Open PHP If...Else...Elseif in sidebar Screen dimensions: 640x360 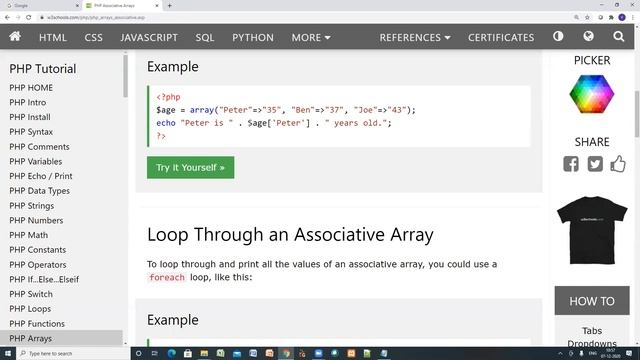(x=44, y=279)
